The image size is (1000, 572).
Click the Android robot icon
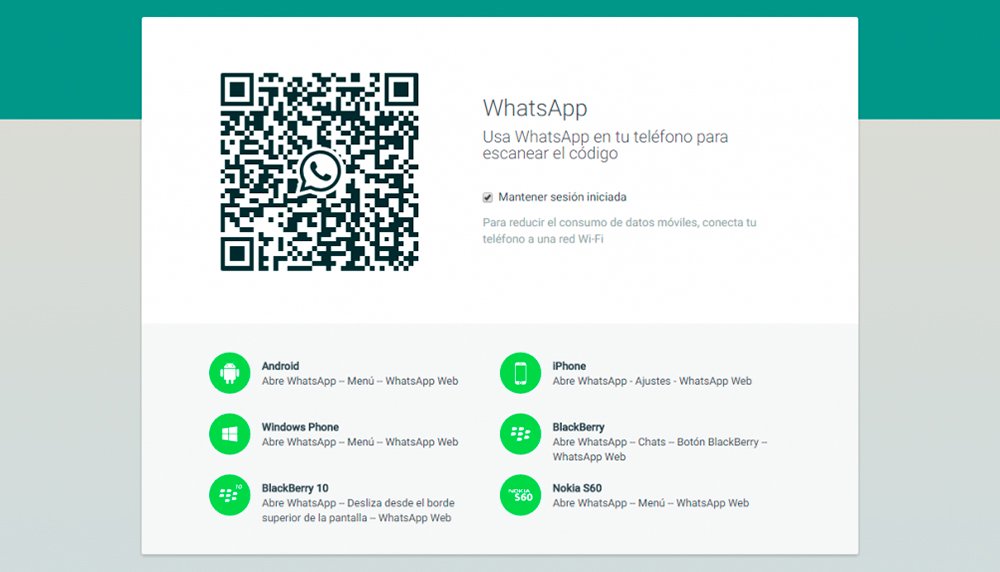click(230, 373)
